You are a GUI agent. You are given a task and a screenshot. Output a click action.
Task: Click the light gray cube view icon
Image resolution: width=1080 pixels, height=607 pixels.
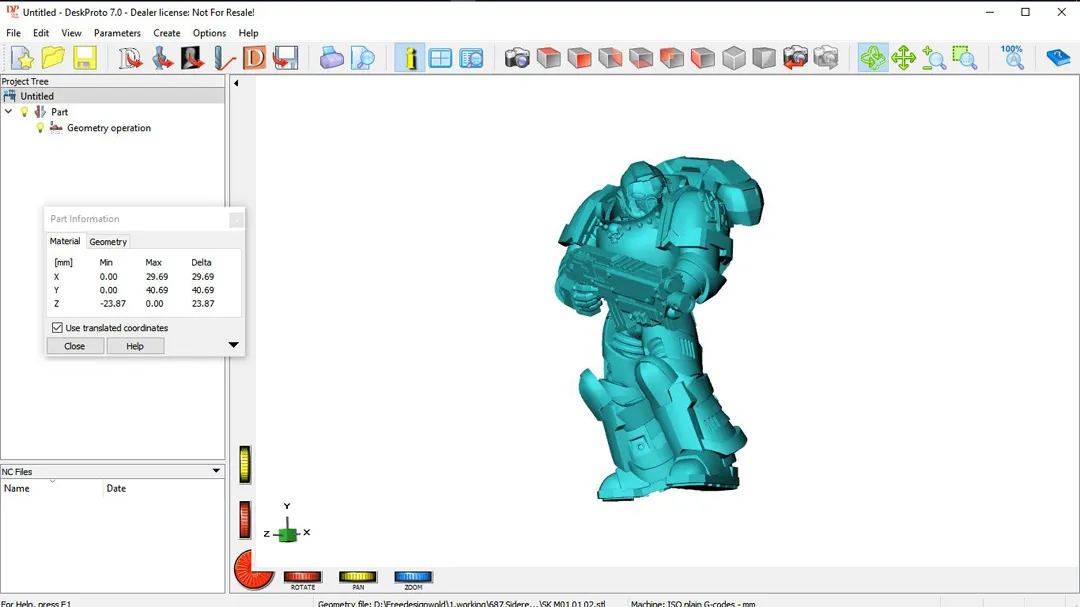pyautogui.click(x=734, y=58)
